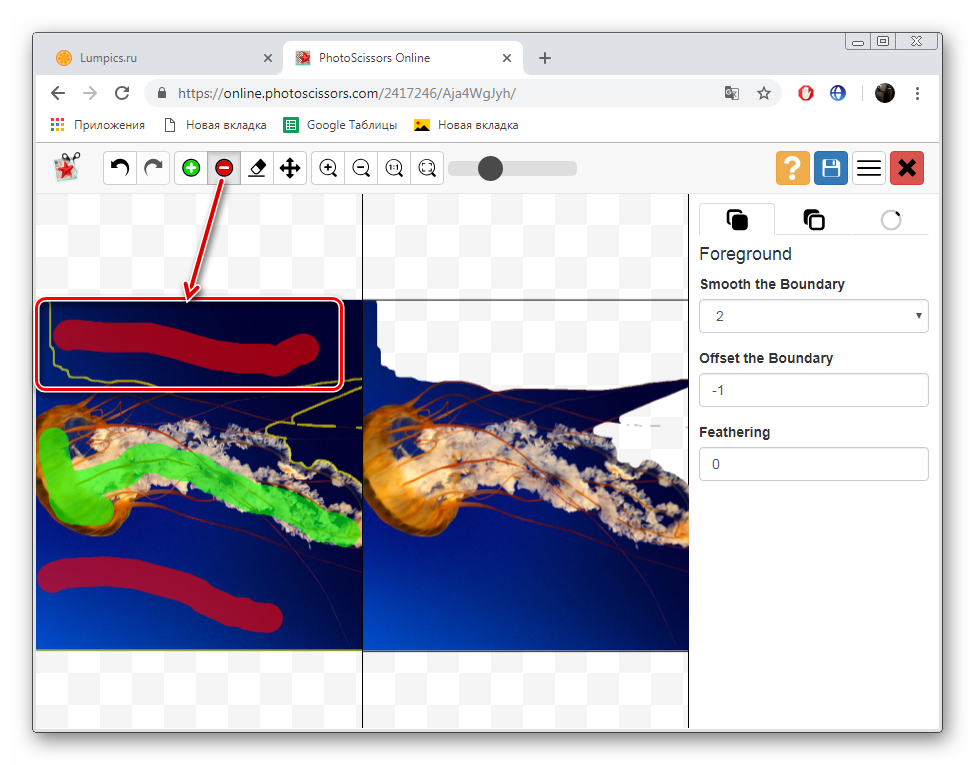This screenshot has height=765, width=975.
Task: Zoom in with the magnifier plus
Action: (328, 168)
